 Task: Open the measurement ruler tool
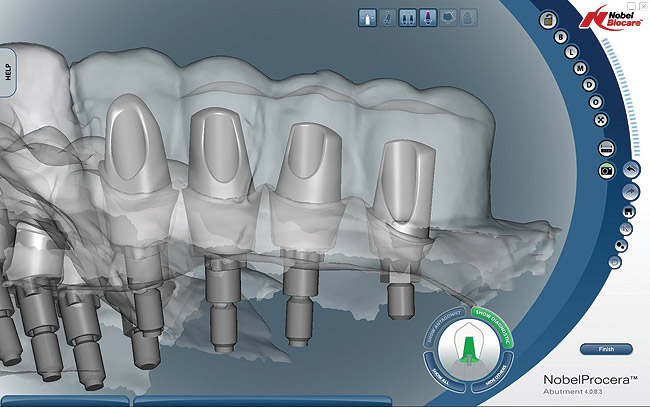coord(607,147)
